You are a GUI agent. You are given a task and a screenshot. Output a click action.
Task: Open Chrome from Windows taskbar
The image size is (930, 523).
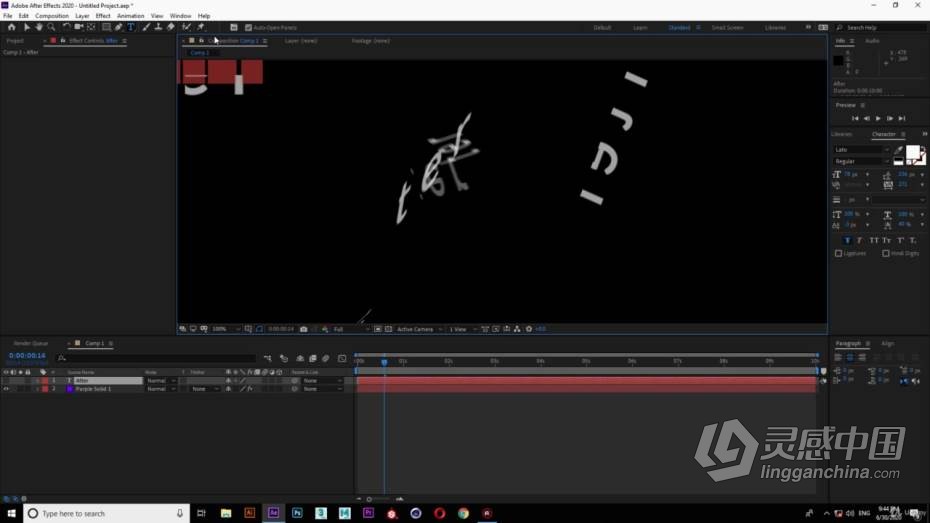(463, 514)
